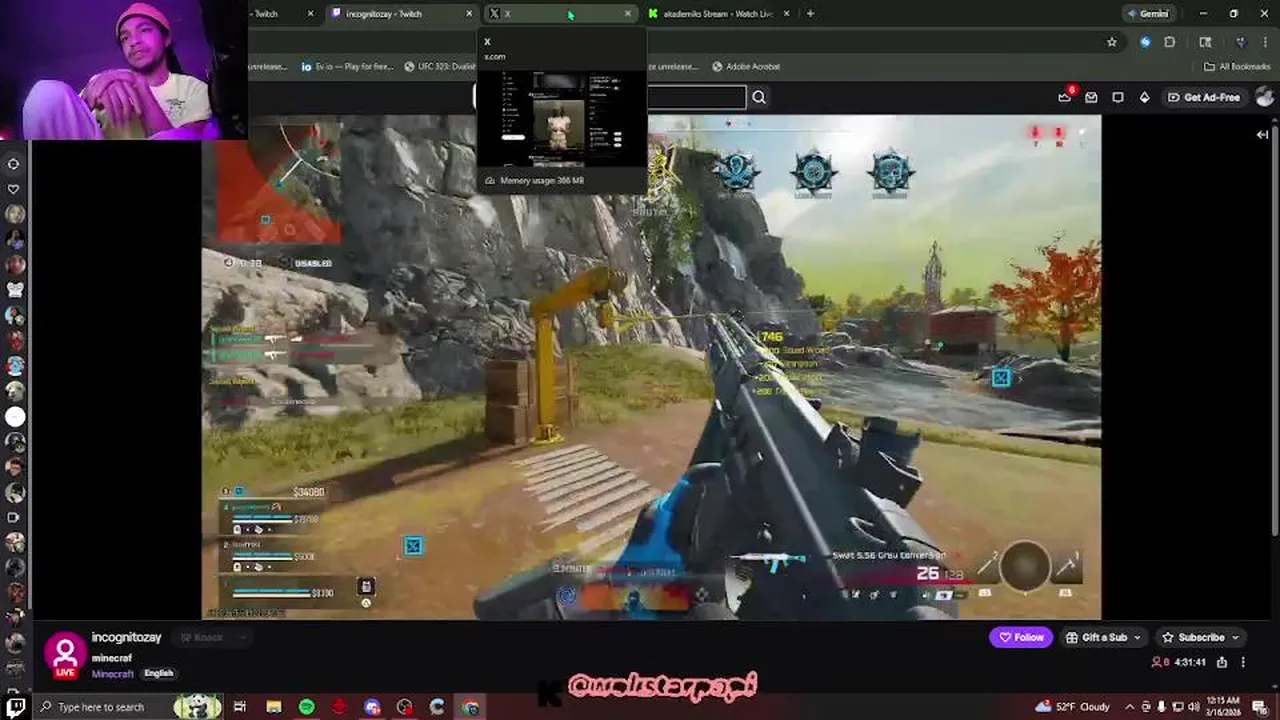Viewport: 1280px width, 720px height.
Task: Open the incognitozay streamer live avatar
Action: click(66, 656)
